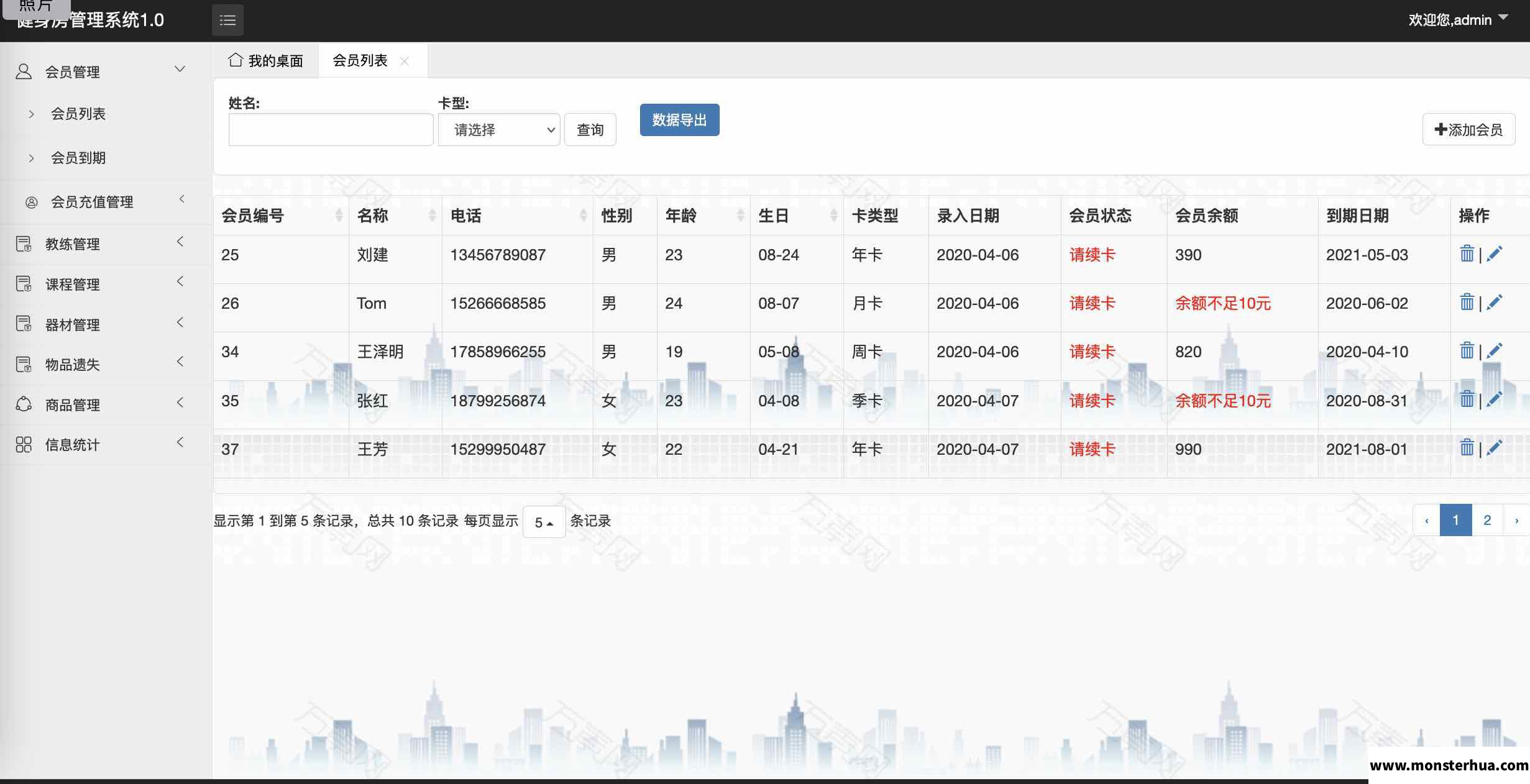Click expiry date 2020-08-31
Viewport: 1530px width, 784px height.
point(1367,401)
